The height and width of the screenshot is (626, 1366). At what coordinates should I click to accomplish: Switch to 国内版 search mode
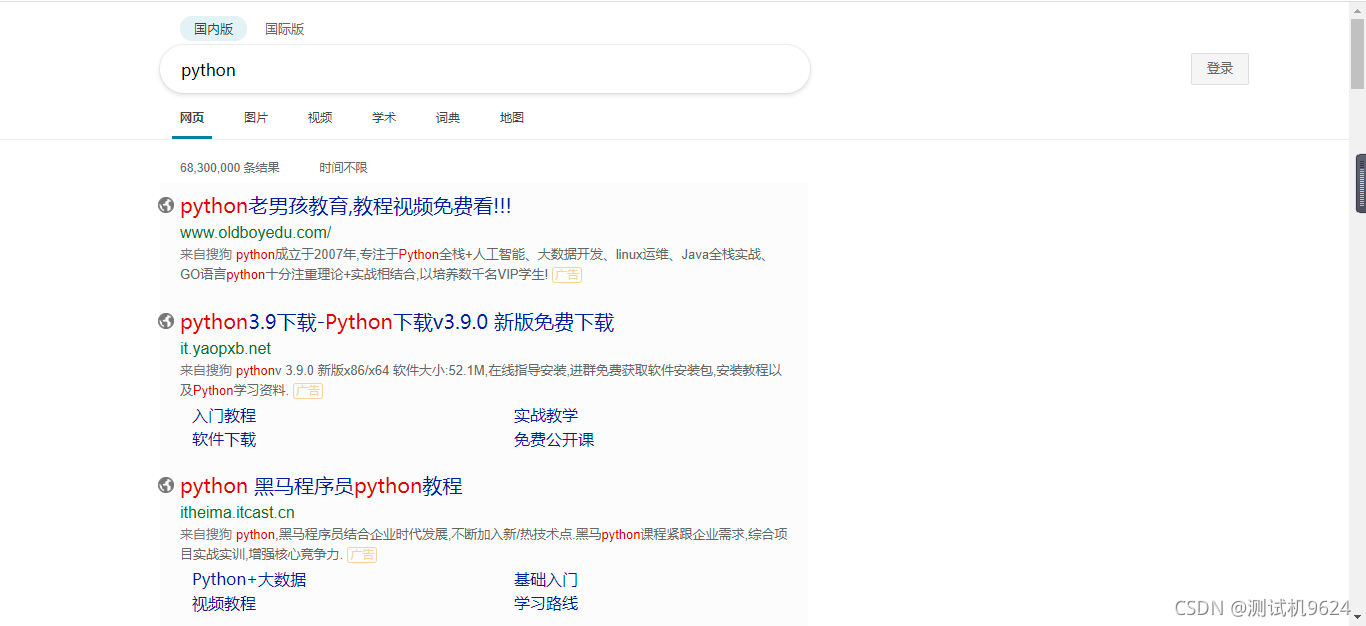point(214,29)
